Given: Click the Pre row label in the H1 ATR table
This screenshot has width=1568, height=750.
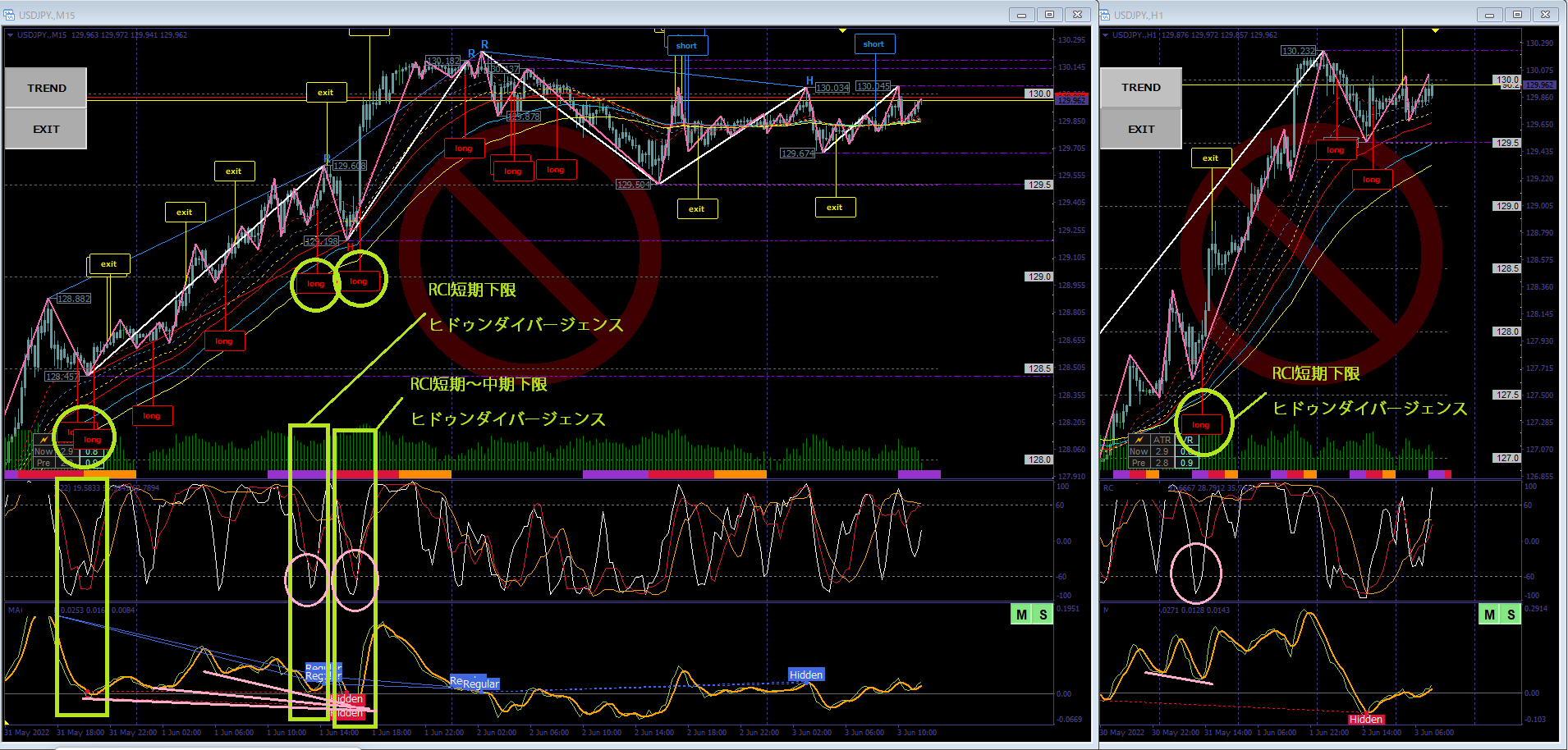Looking at the screenshot, I should click(x=1139, y=463).
